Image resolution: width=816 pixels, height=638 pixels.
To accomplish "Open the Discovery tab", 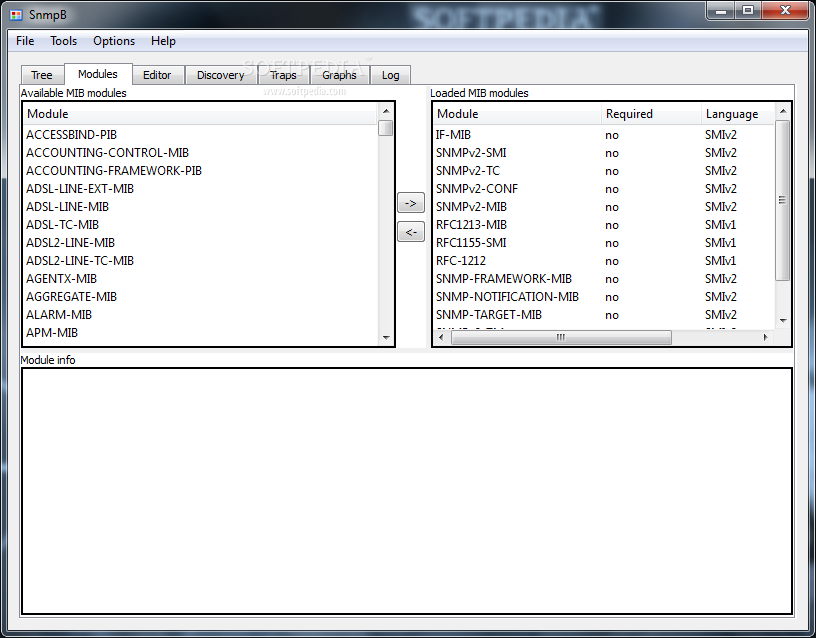I will click(221, 75).
